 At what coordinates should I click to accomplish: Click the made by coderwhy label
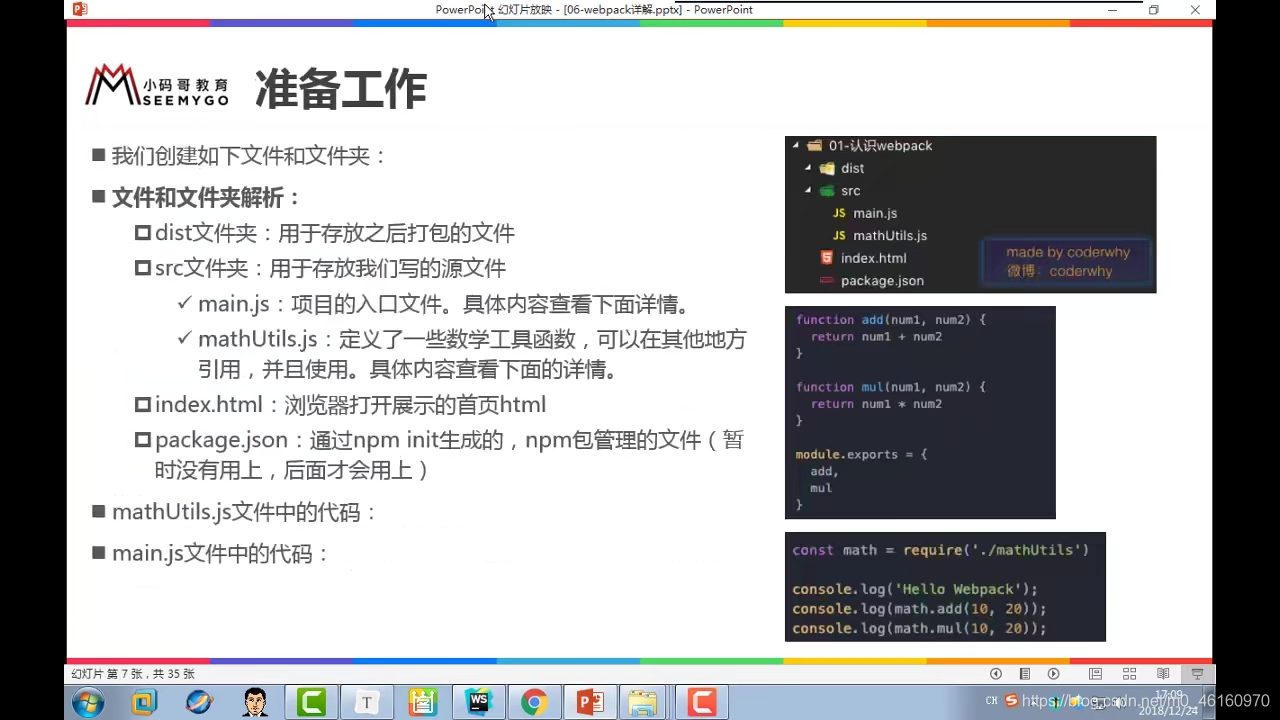(1067, 252)
